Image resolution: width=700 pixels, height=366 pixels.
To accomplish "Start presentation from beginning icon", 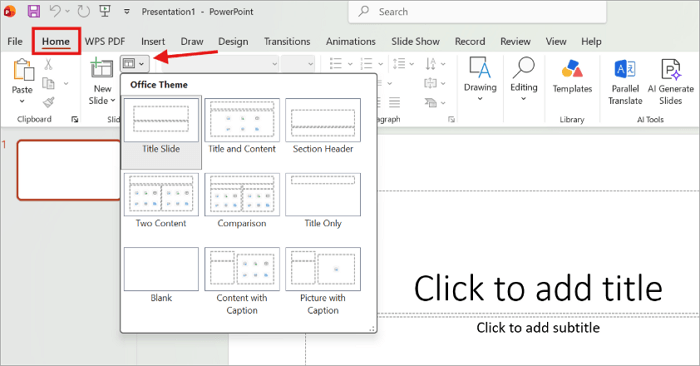I will pos(105,11).
